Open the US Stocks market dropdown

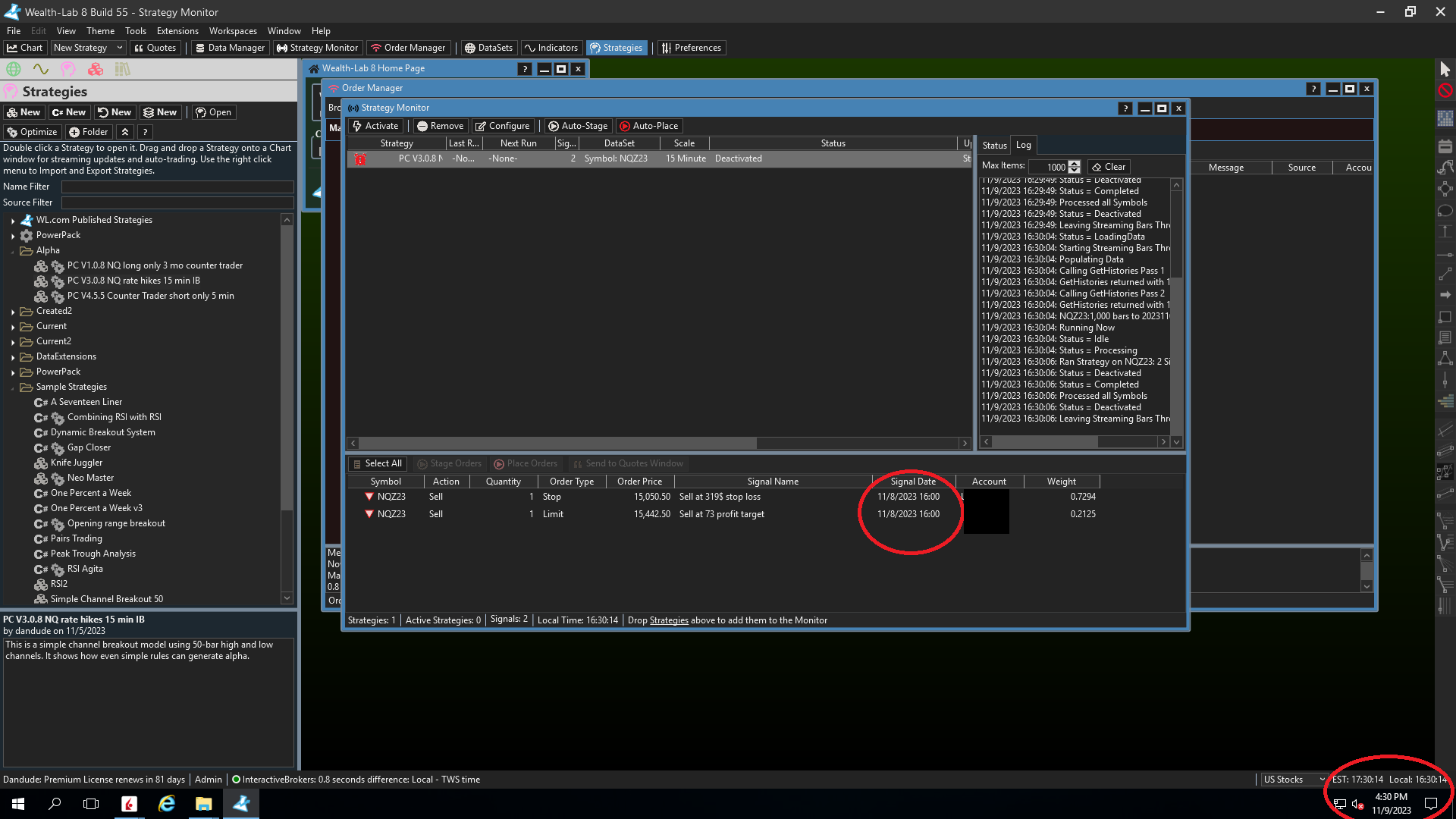click(x=1294, y=780)
